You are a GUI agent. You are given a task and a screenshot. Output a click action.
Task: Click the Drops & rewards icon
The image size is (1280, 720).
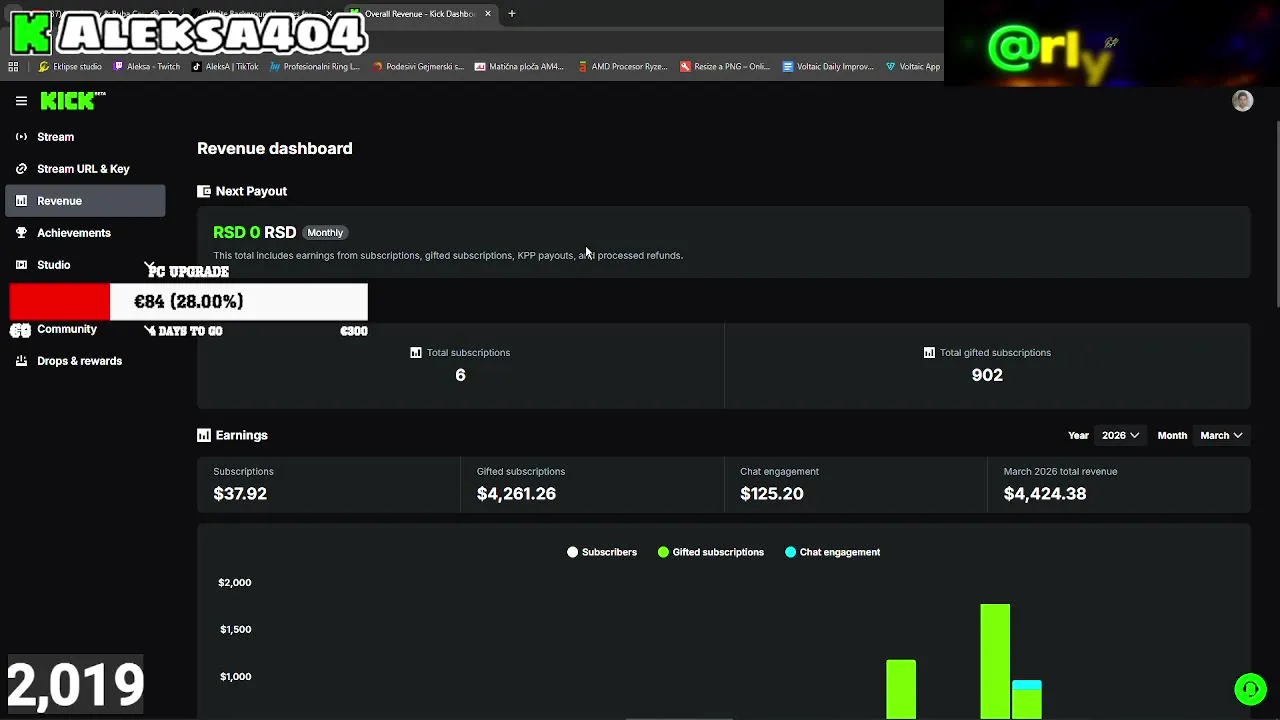21,361
